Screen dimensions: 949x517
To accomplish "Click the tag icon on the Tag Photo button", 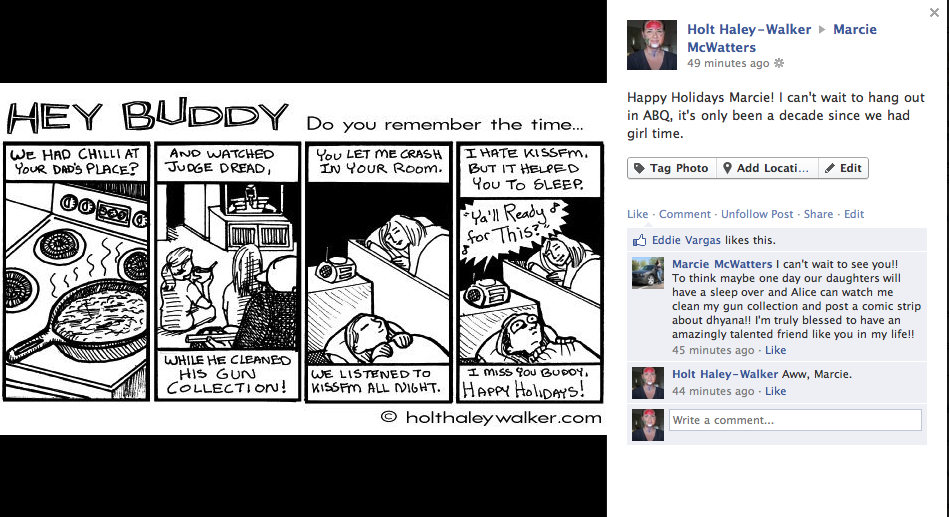I will click(x=639, y=168).
